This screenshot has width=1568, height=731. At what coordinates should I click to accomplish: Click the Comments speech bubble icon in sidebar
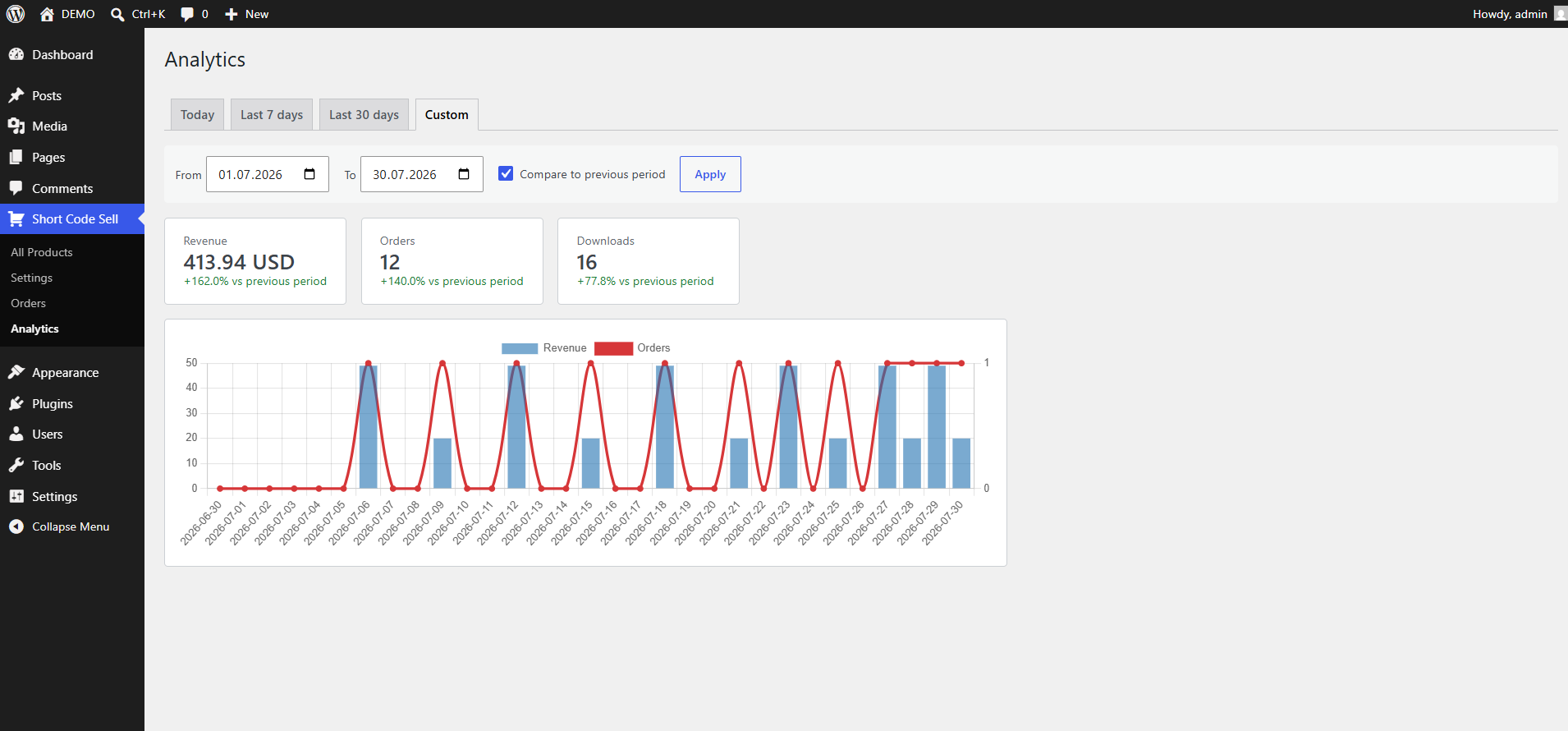click(x=16, y=188)
